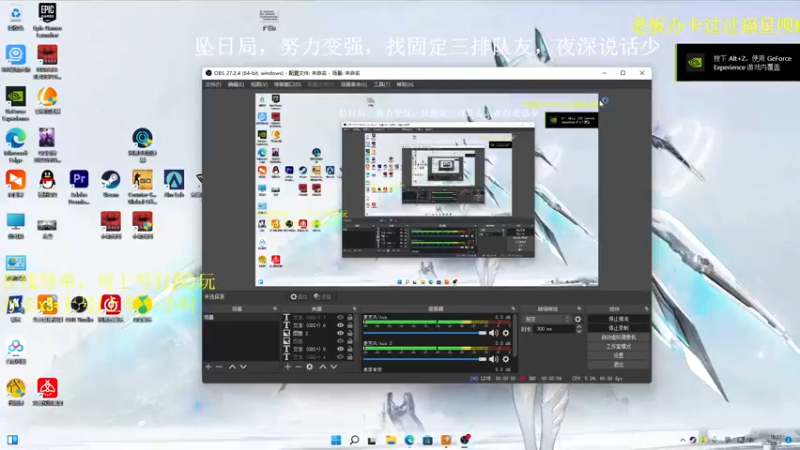Open the 帮助(H) menu in OBS
This screenshot has height=450, width=800.
[x=405, y=85]
